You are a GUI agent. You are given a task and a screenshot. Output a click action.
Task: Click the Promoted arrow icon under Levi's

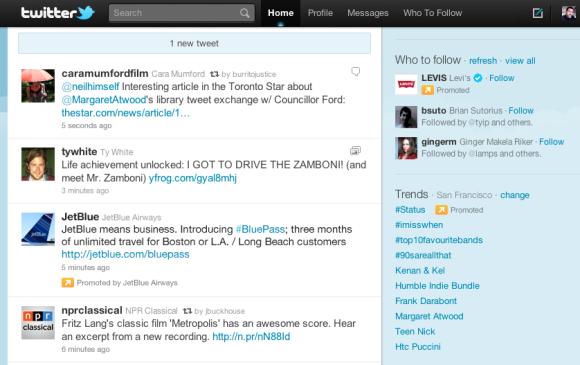point(427,90)
